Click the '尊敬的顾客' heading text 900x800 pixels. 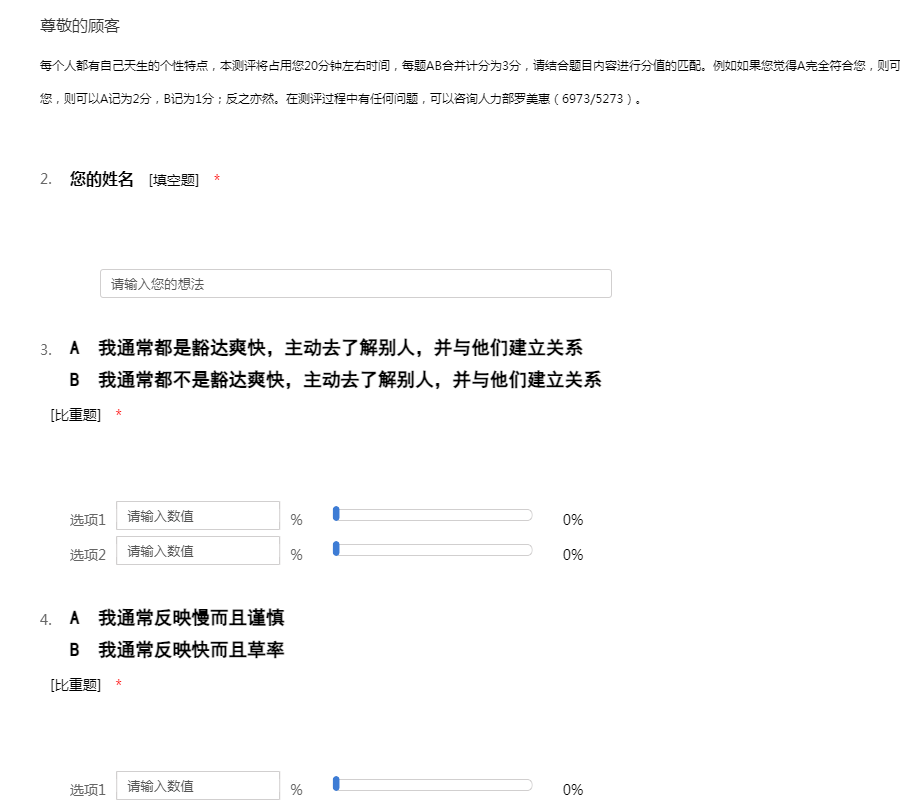click(80, 26)
